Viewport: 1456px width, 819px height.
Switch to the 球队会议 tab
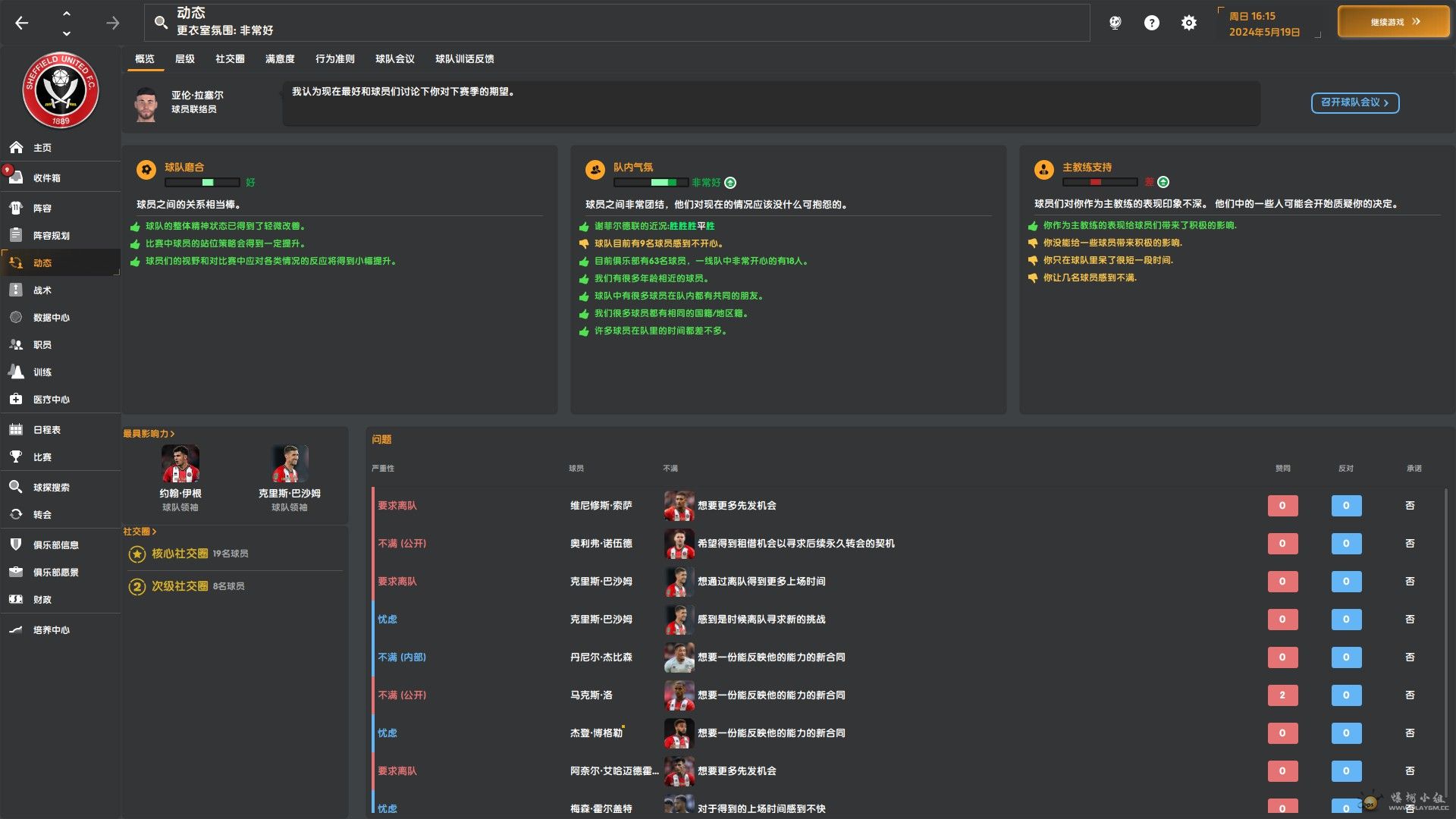(395, 58)
